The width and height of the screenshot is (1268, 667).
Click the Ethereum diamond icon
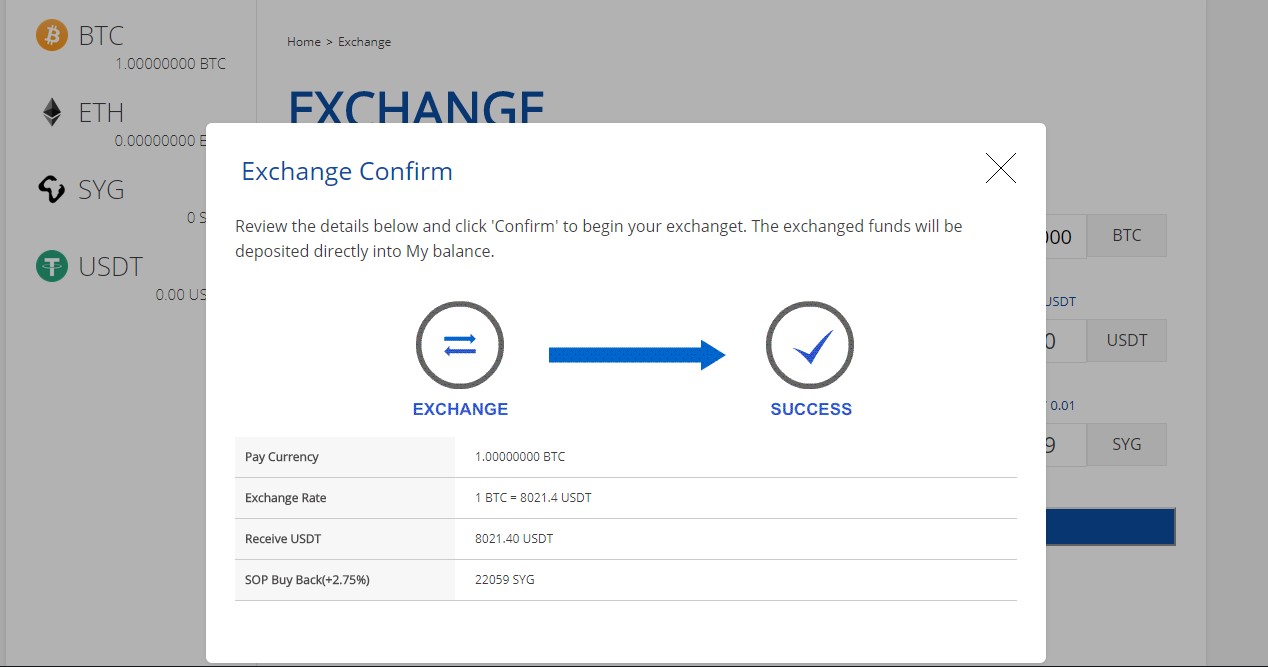[x=51, y=112]
